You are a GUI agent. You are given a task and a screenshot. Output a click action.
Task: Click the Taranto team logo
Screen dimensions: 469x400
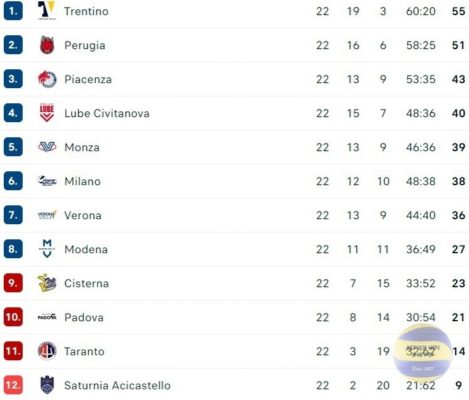tap(47, 351)
